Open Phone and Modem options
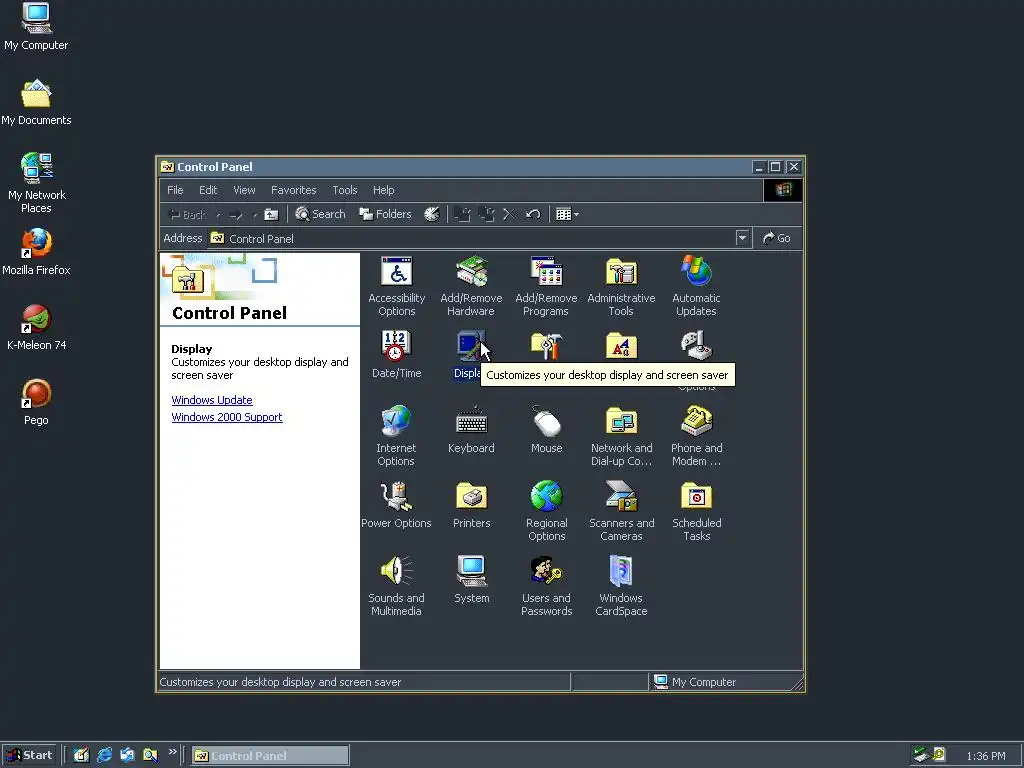 coord(696,436)
